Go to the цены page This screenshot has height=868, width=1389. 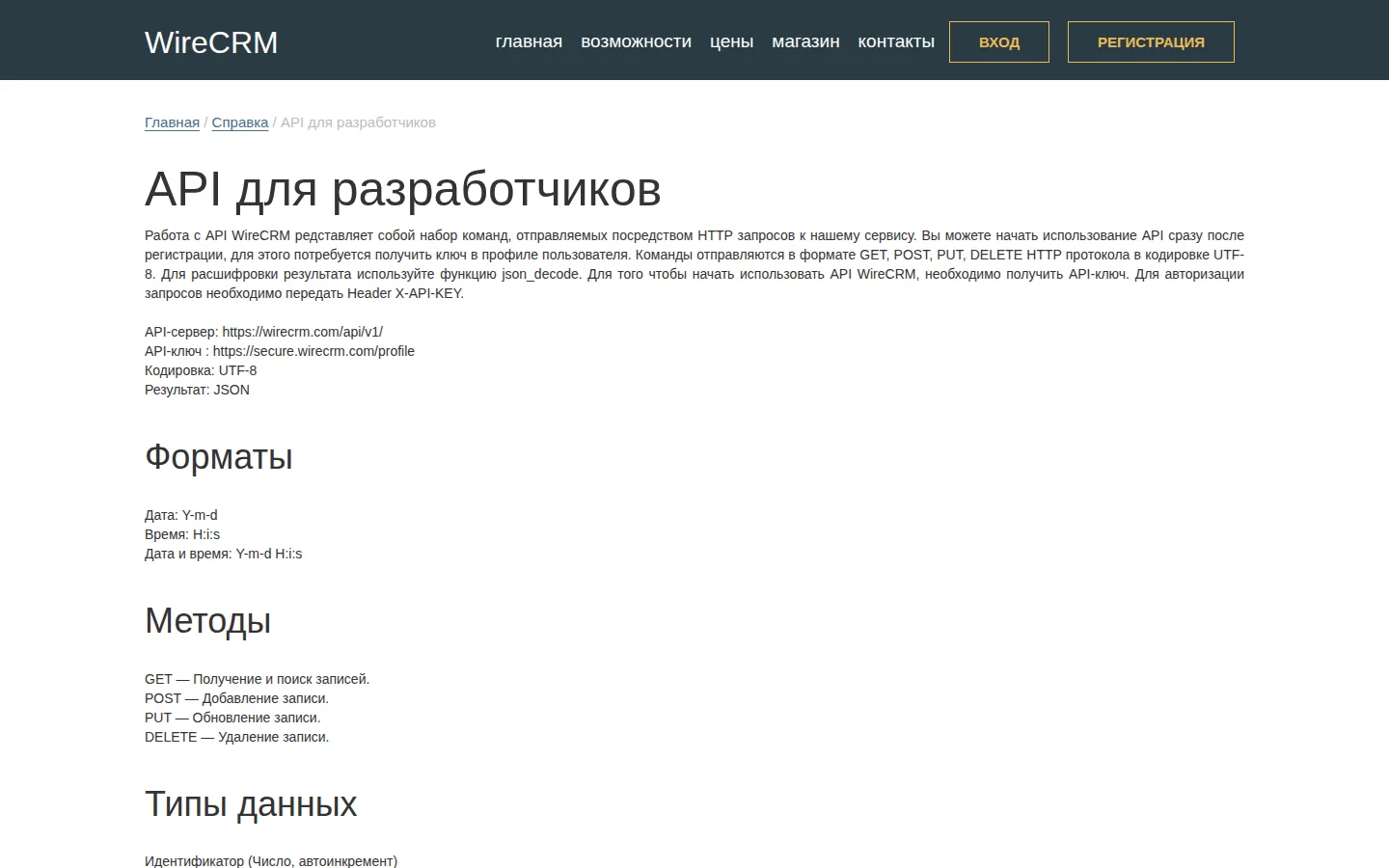click(731, 41)
